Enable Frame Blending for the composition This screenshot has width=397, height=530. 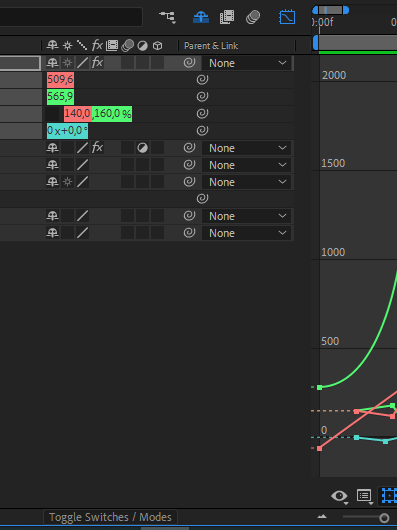pyautogui.click(x=227, y=17)
